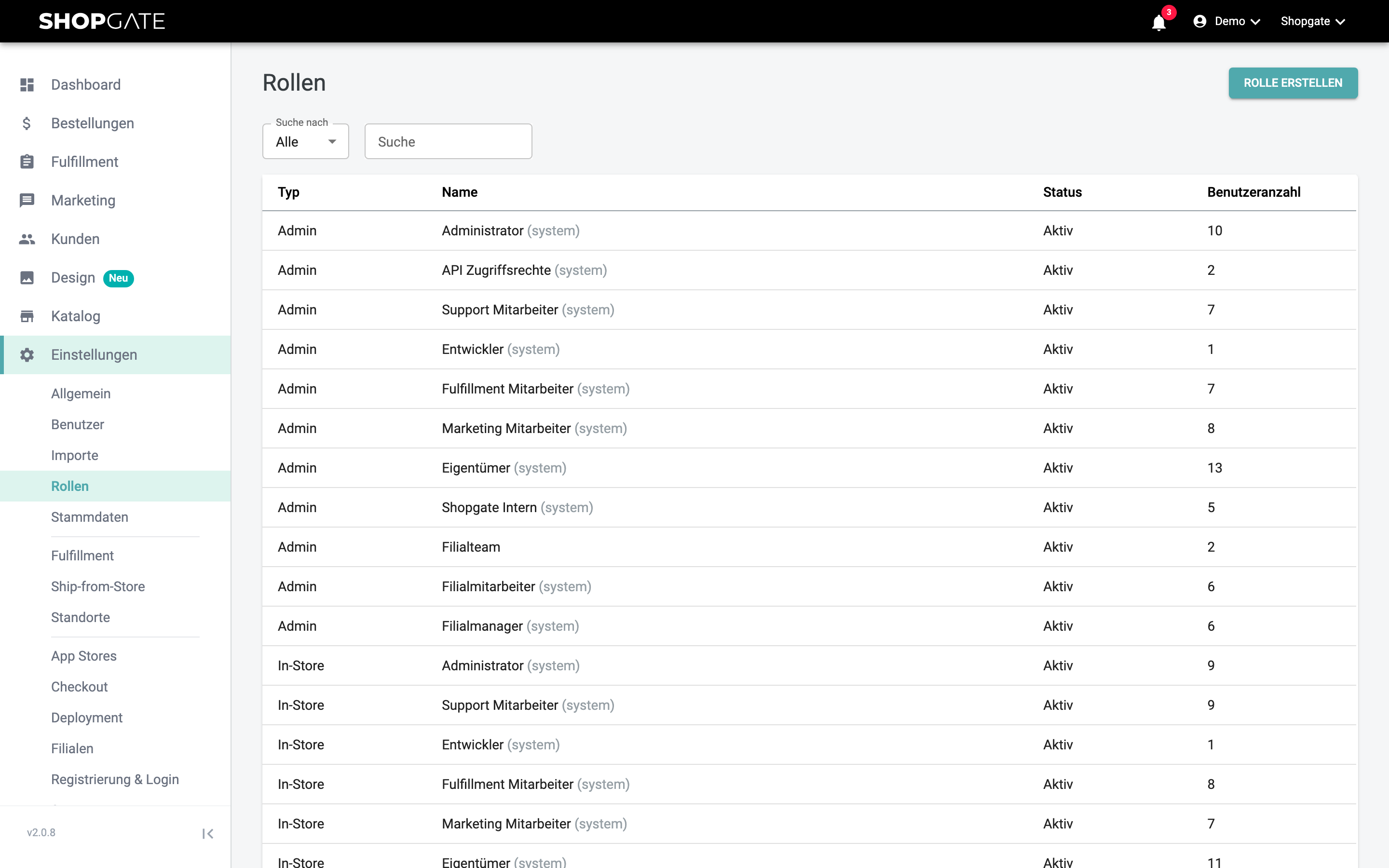Open the Filialteam role row
Image resolution: width=1389 pixels, height=868 pixels.
point(809,547)
